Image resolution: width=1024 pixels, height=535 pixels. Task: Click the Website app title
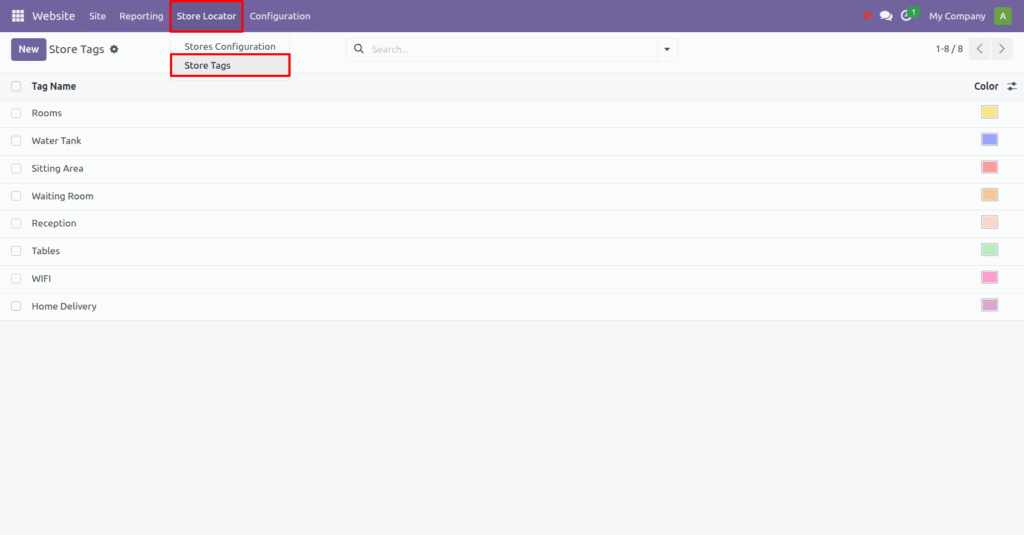click(x=54, y=16)
